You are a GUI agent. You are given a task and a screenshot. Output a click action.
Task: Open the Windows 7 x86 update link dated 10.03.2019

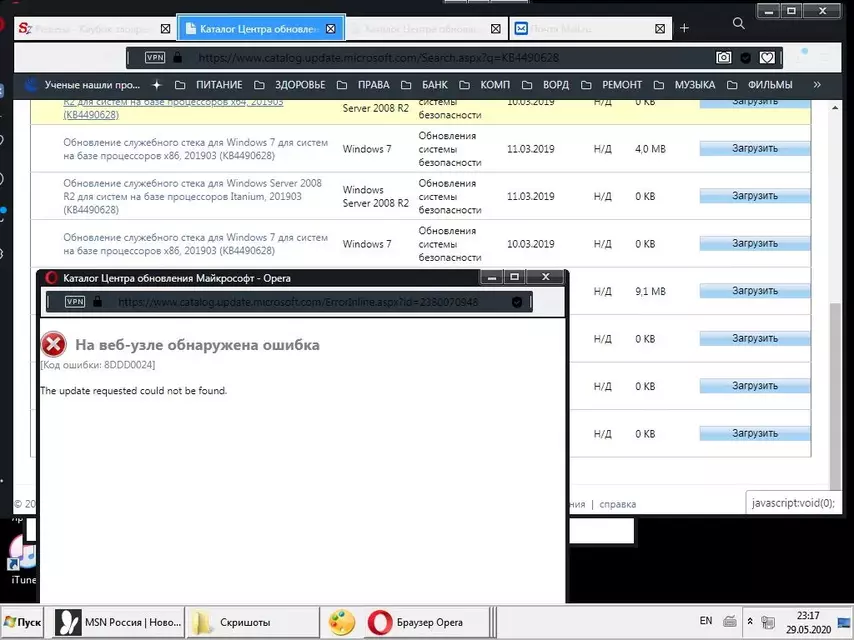(196, 244)
